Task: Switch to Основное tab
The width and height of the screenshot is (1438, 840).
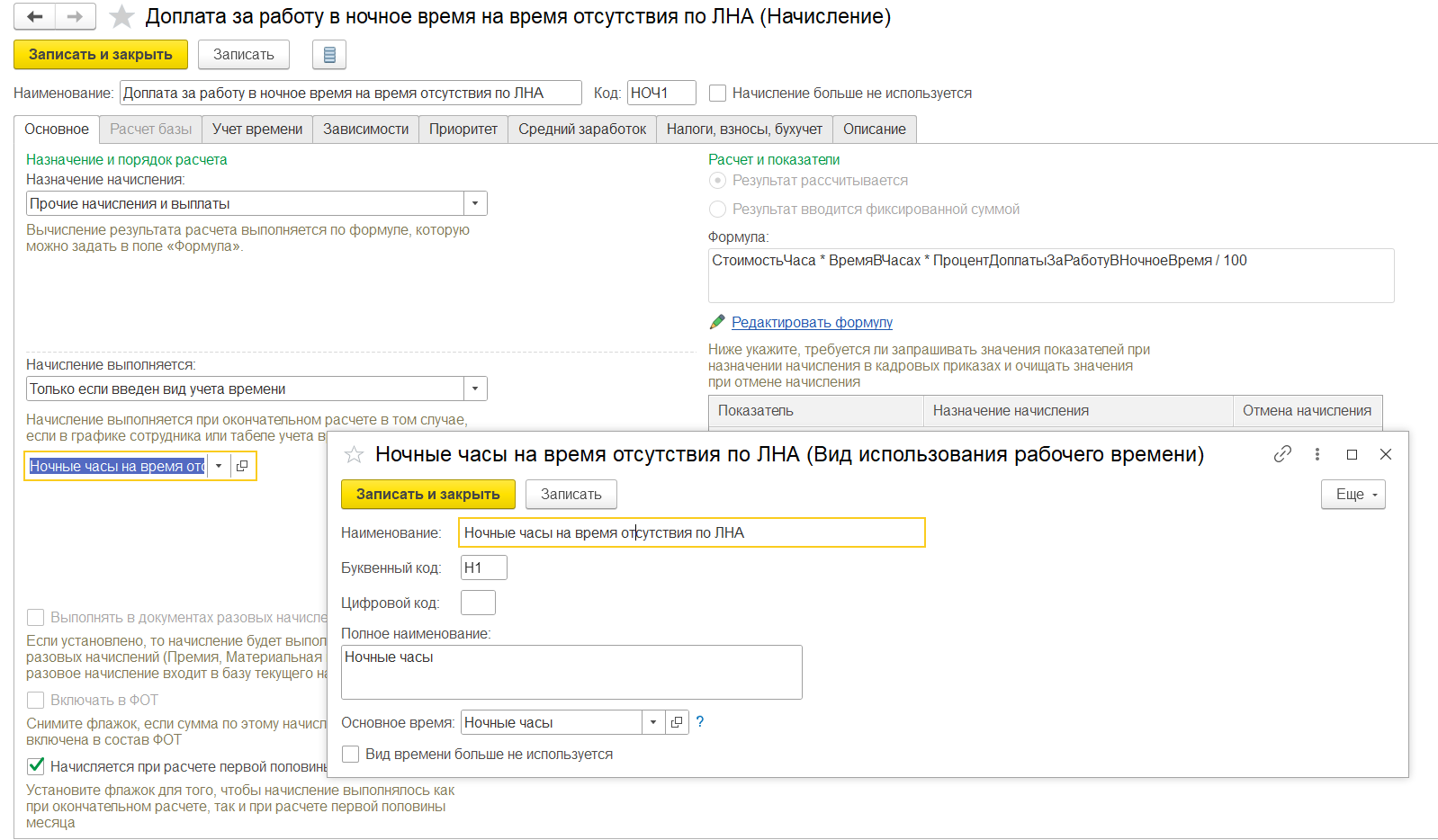Action: pos(57,129)
